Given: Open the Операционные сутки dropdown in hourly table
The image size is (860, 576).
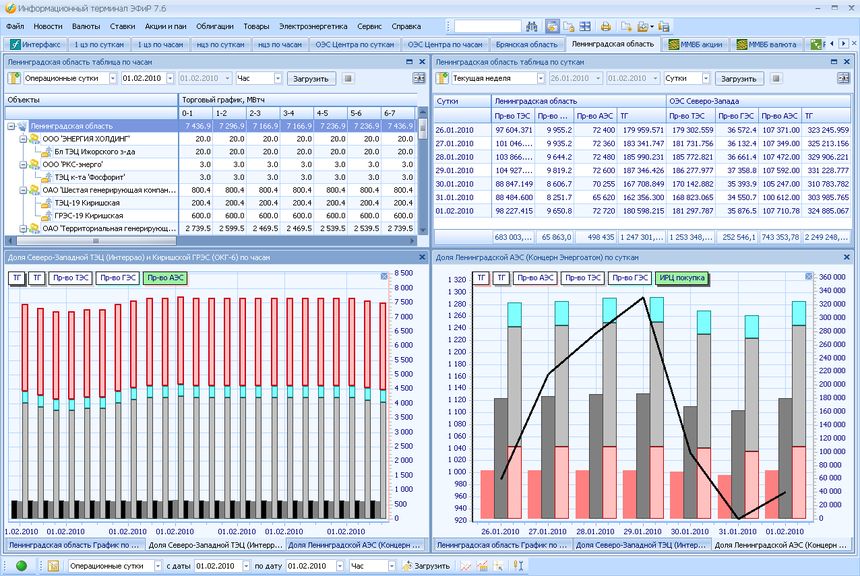Looking at the screenshot, I should coord(110,77).
